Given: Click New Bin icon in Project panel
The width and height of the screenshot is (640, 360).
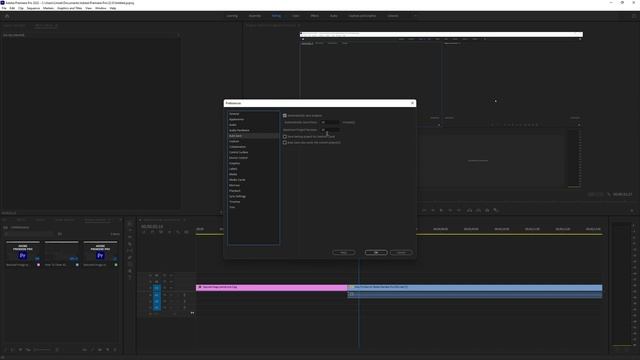Looking at the screenshot, I should tap(100, 350).
